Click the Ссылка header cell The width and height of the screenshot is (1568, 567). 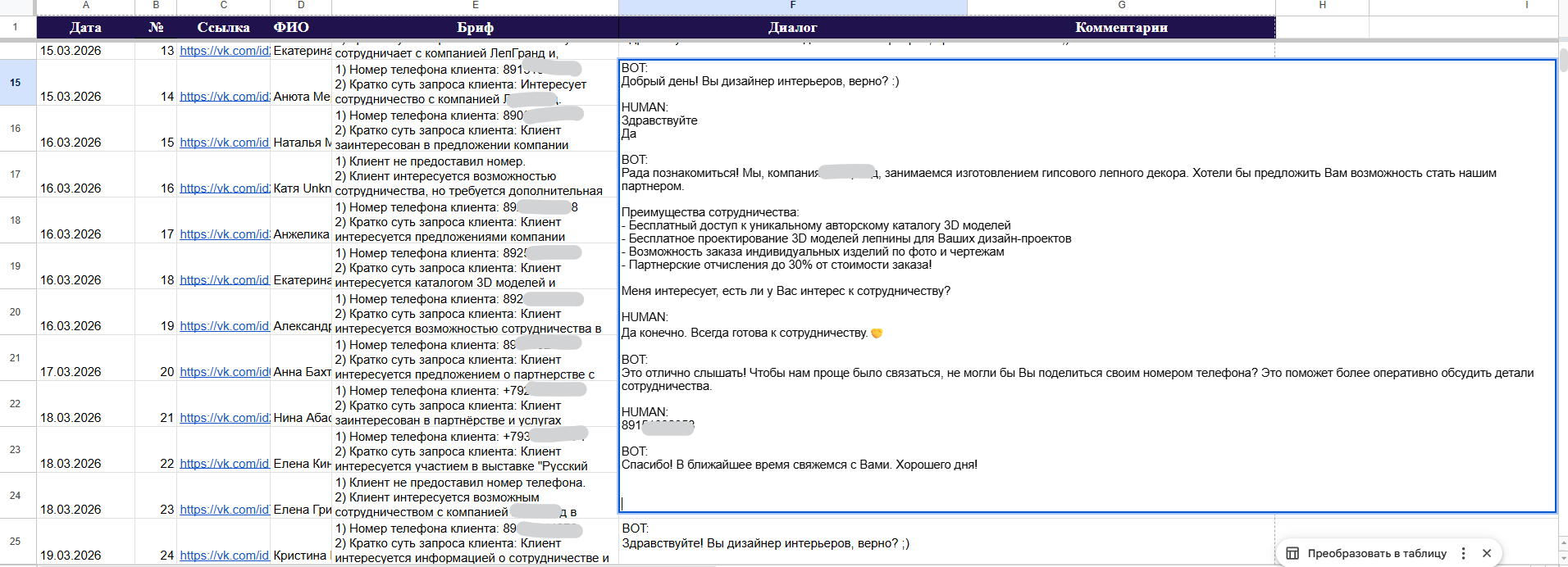(x=224, y=27)
